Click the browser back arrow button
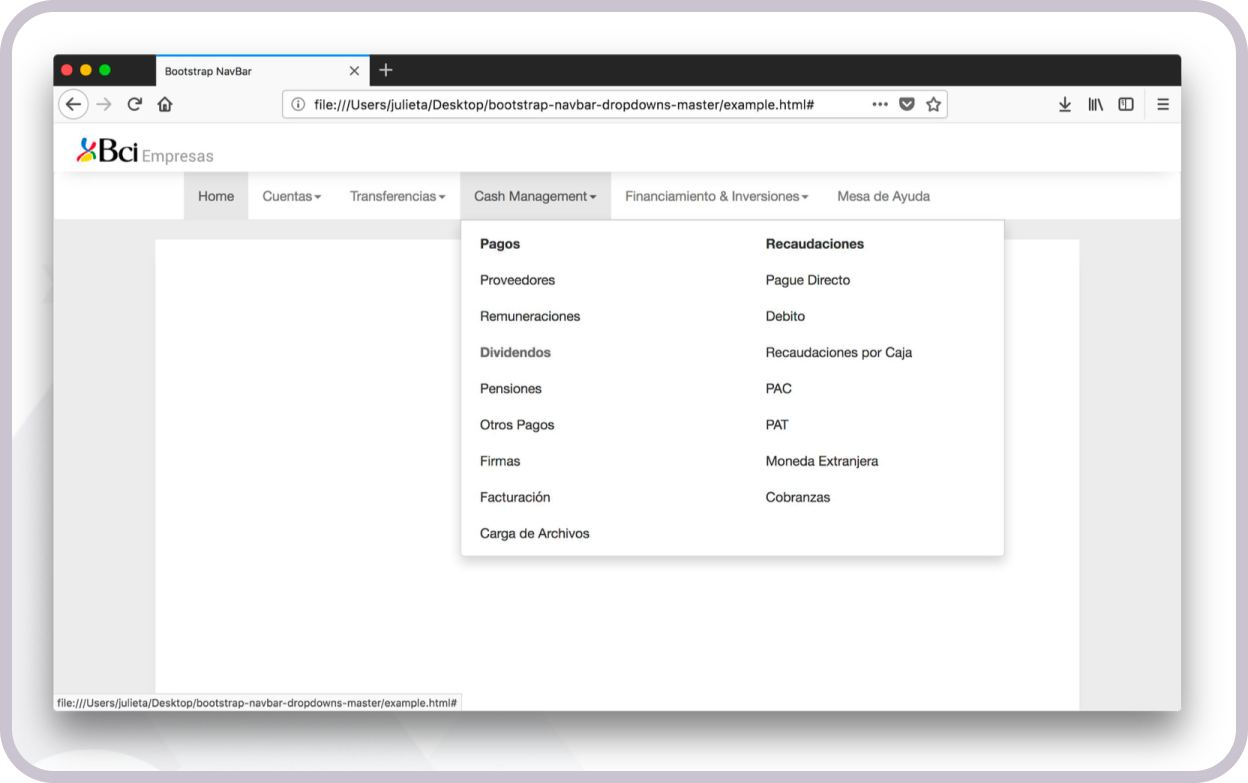1248x783 pixels. coord(73,105)
